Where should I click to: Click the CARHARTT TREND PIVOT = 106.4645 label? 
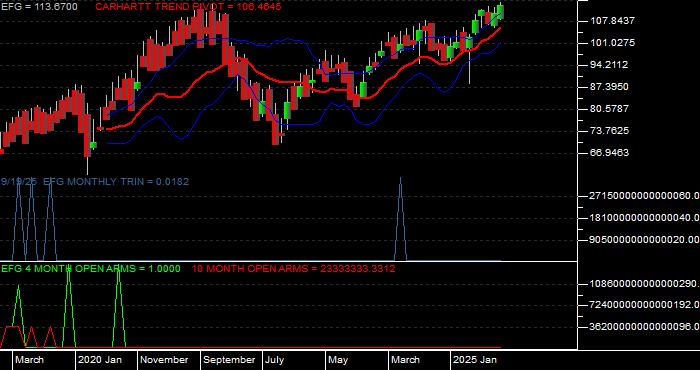coord(188,7)
